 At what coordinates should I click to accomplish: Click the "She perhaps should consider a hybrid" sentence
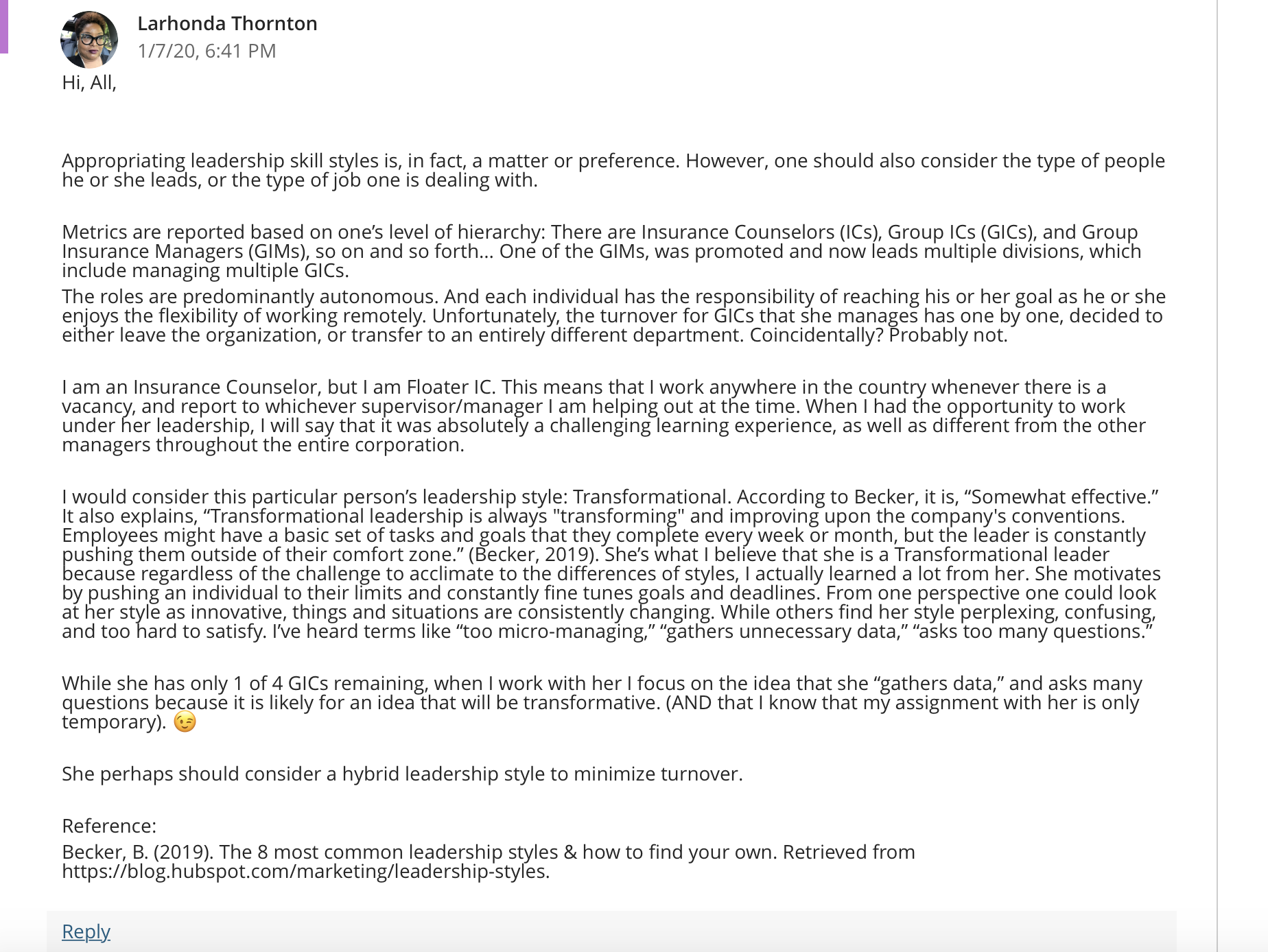tap(402, 774)
